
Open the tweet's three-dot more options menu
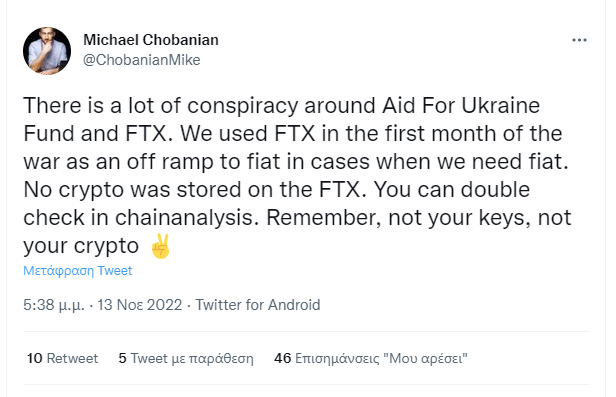pos(579,40)
